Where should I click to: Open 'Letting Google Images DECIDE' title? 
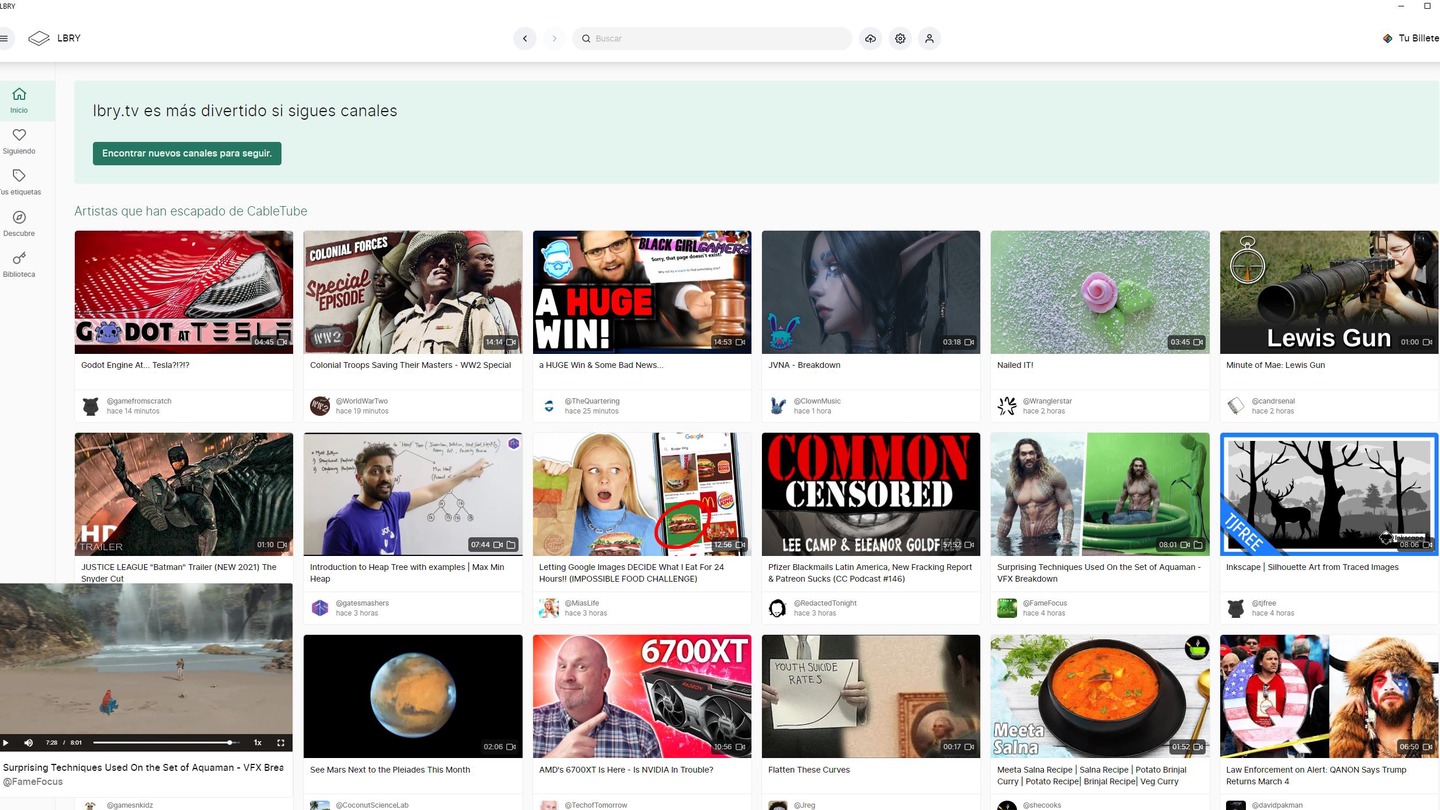click(x=632, y=573)
